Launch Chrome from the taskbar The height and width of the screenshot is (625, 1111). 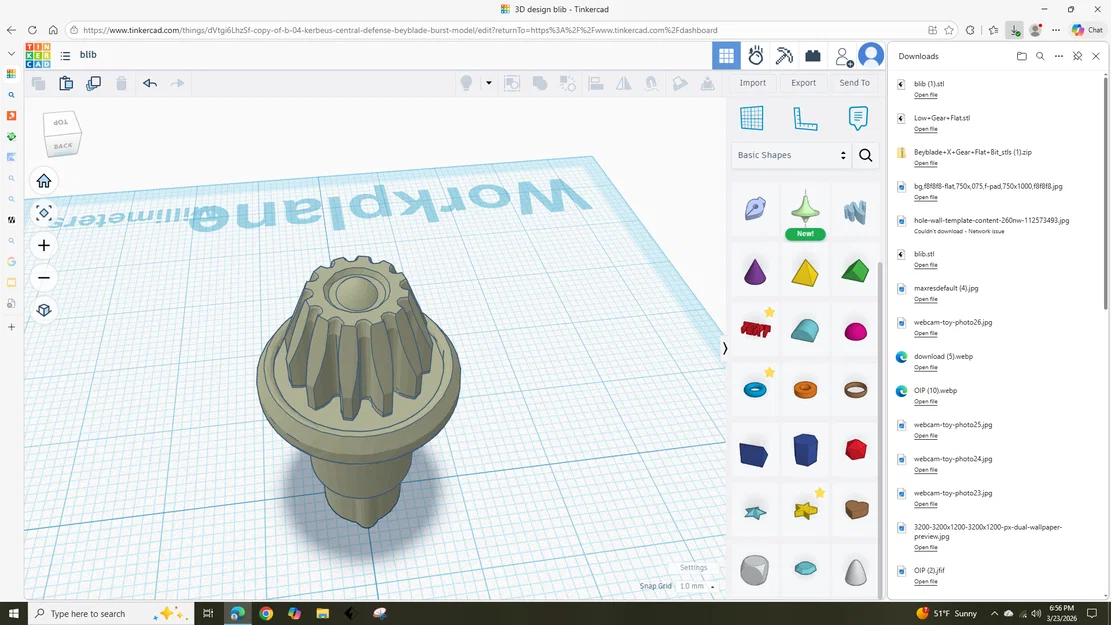pos(265,613)
